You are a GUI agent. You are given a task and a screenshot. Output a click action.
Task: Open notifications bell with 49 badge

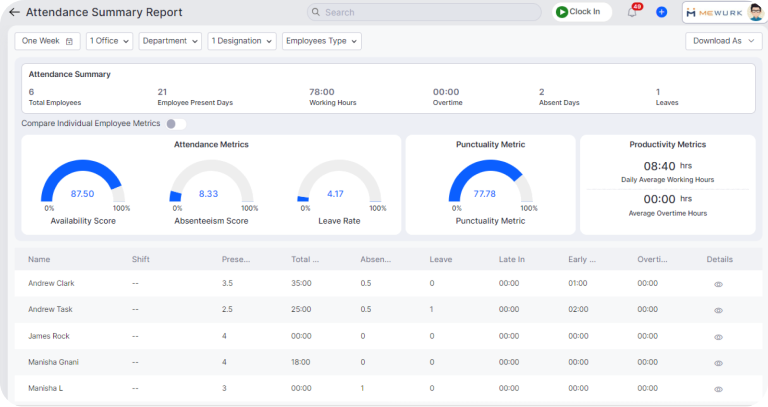click(x=632, y=12)
